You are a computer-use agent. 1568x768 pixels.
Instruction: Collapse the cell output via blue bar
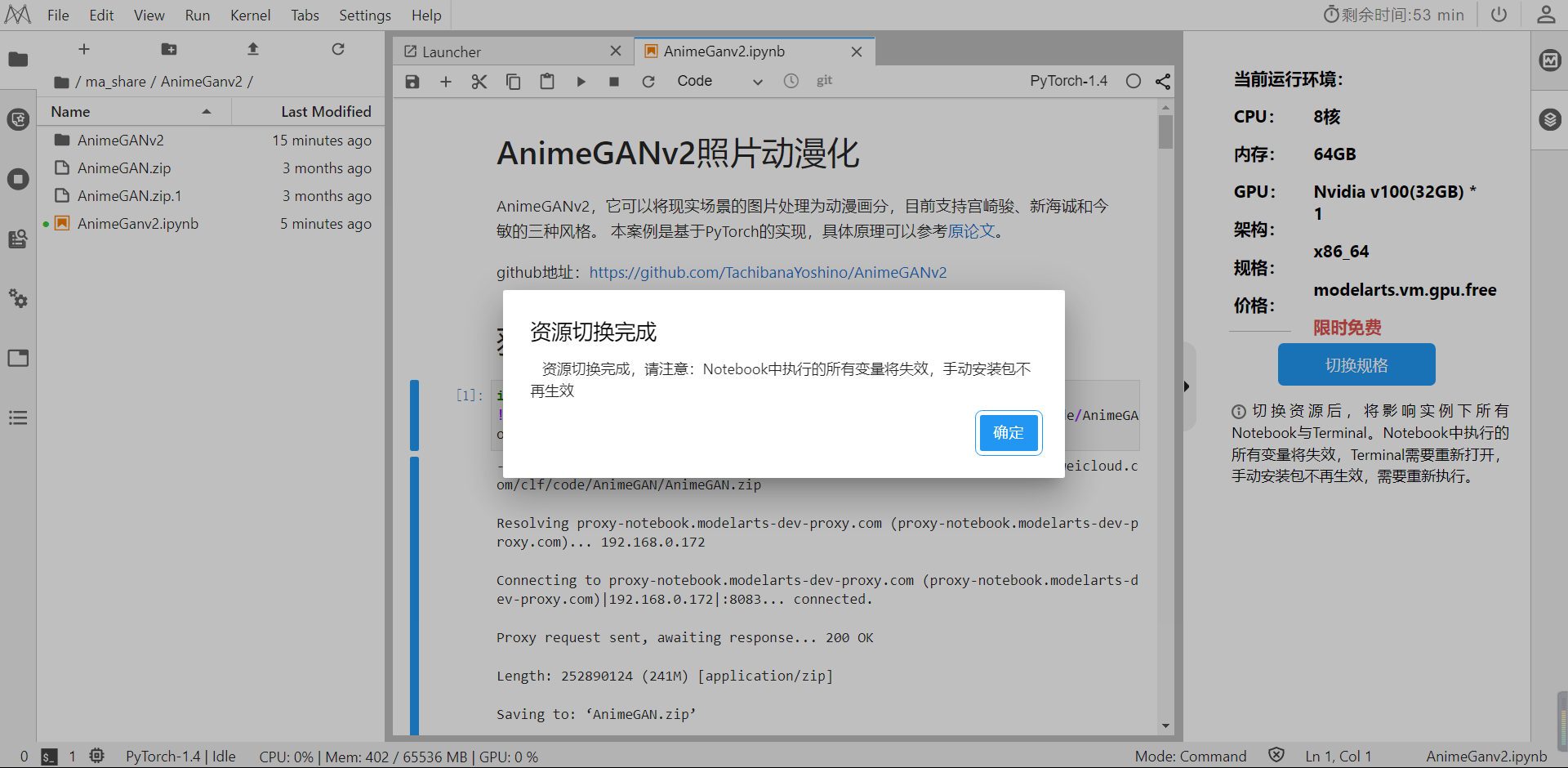click(414, 596)
